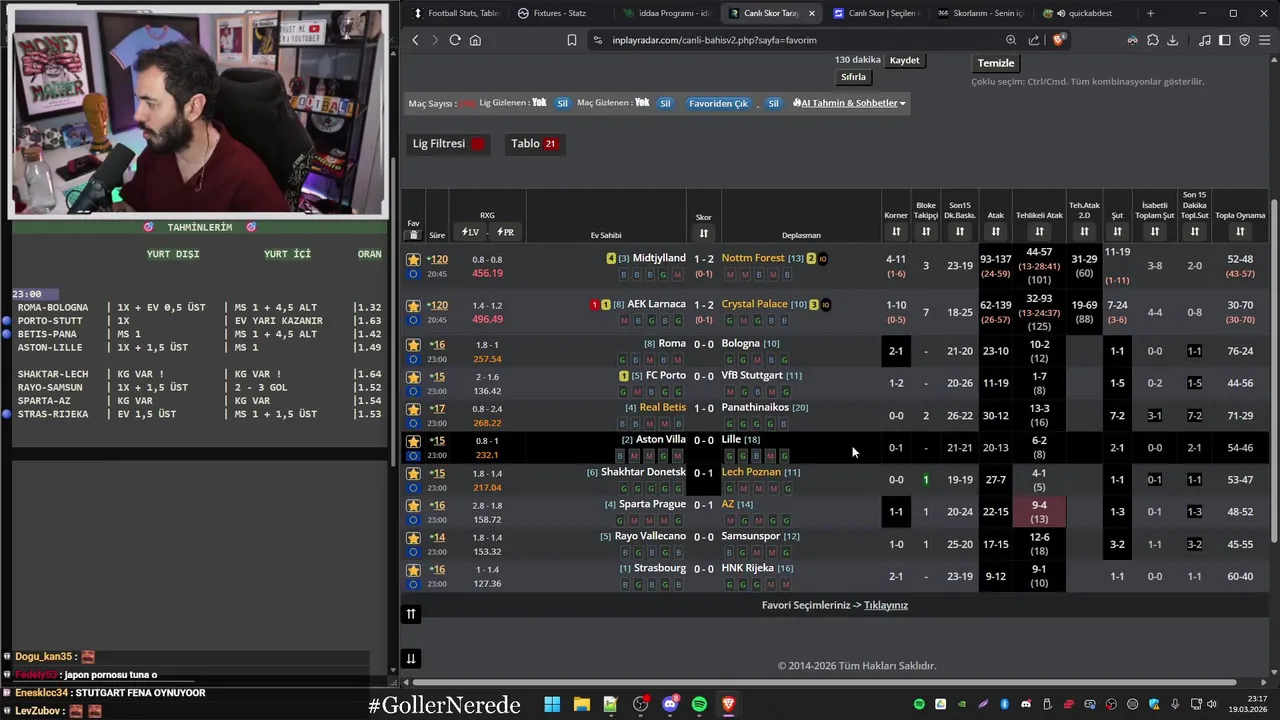Open the Tablo 21 button

click(535, 144)
